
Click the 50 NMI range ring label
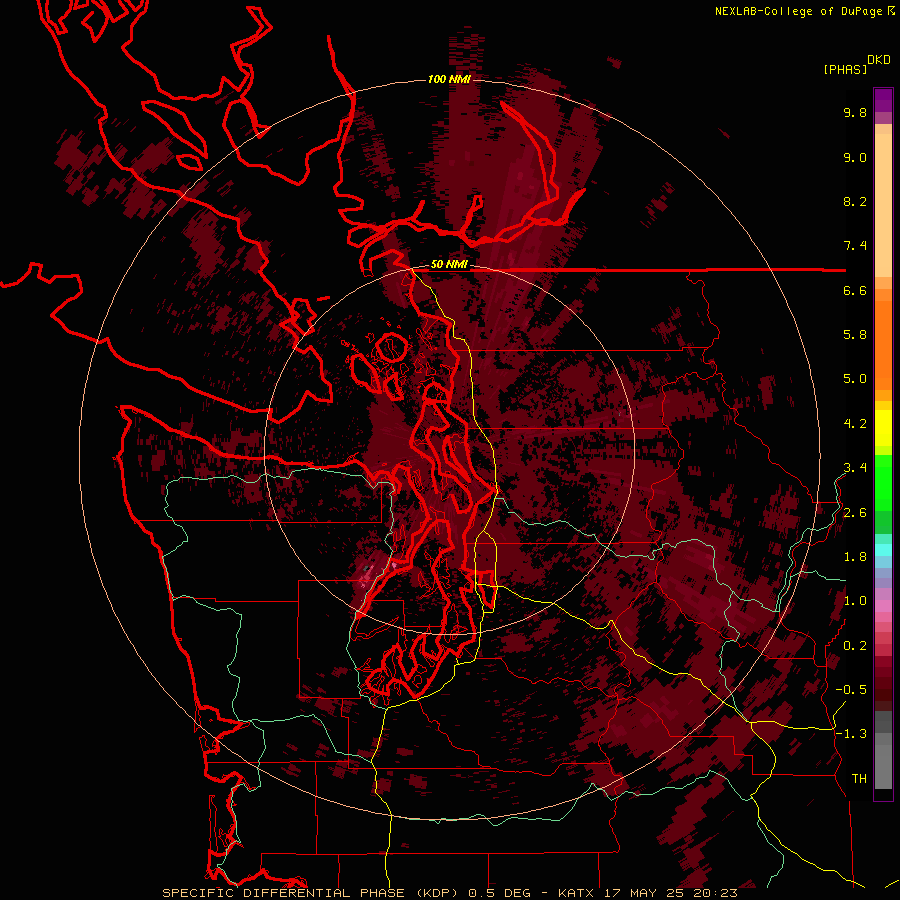point(449,264)
